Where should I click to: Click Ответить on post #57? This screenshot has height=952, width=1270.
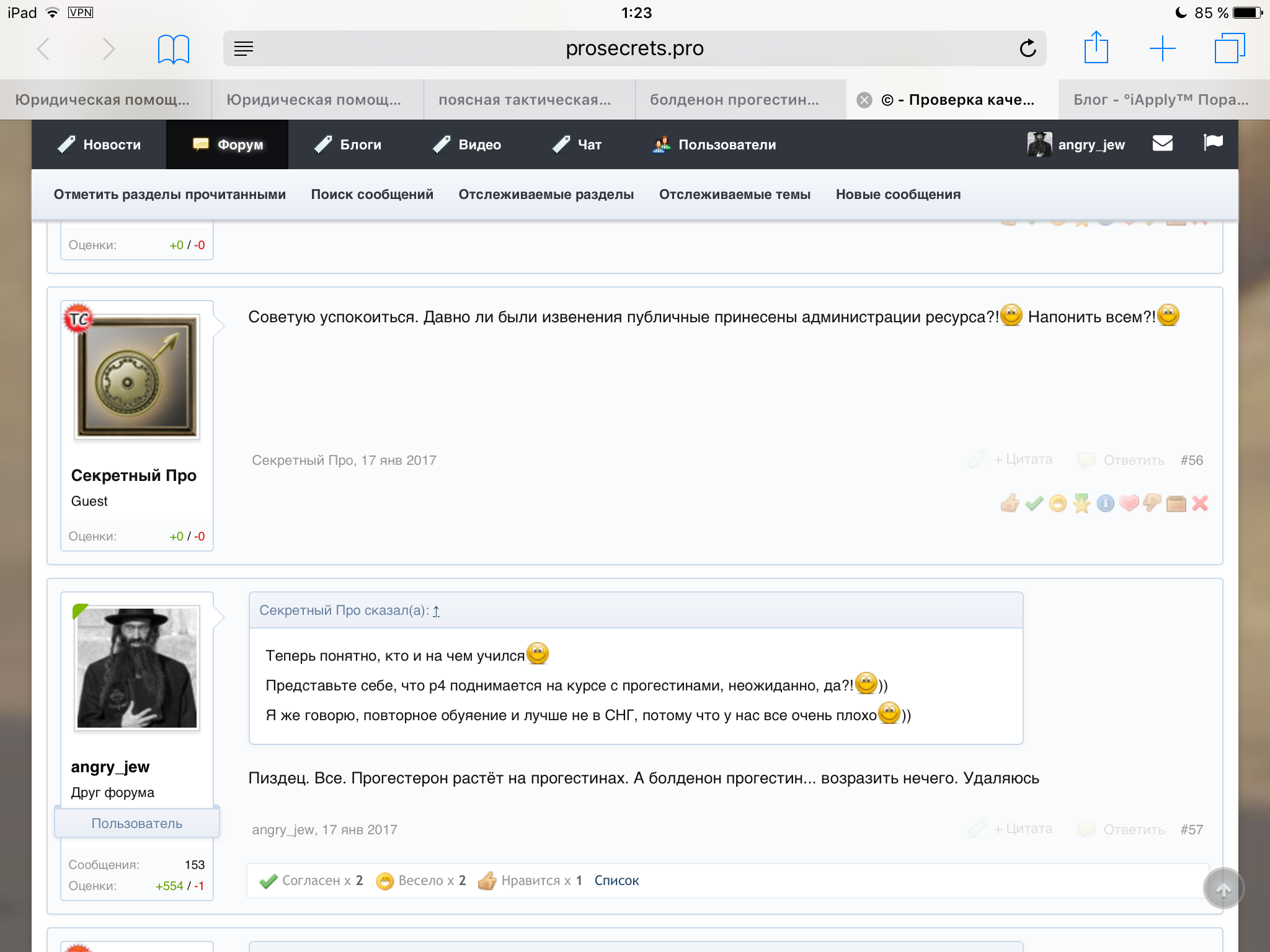point(1133,830)
